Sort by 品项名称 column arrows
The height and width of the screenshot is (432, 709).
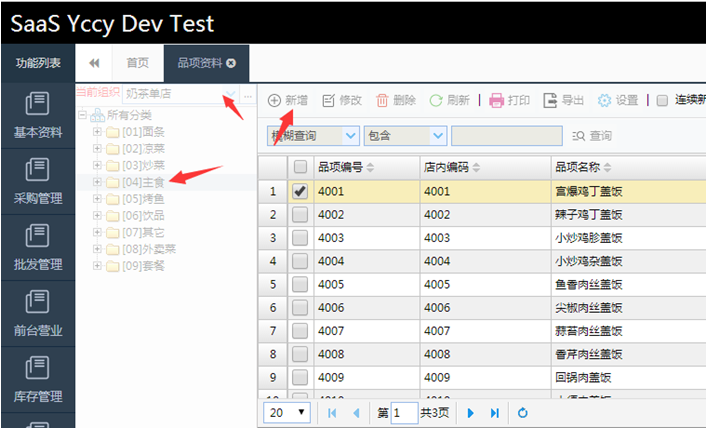click(607, 167)
